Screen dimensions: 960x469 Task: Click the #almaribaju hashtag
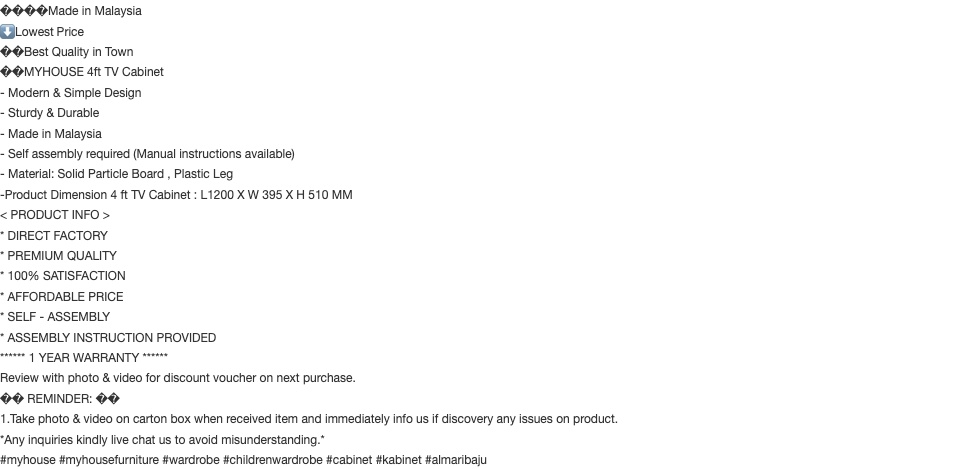pos(456,460)
